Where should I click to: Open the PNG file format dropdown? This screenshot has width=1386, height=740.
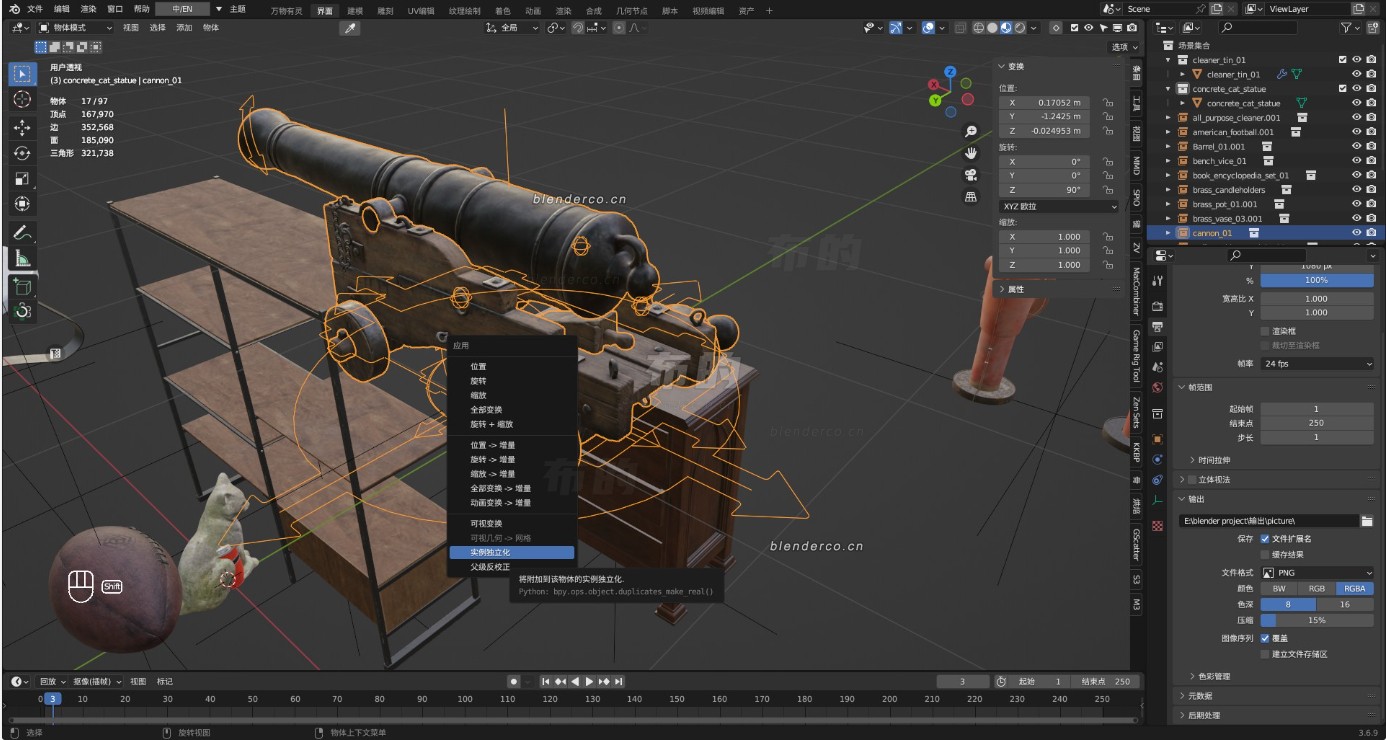pyautogui.click(x=1317, y=573)
